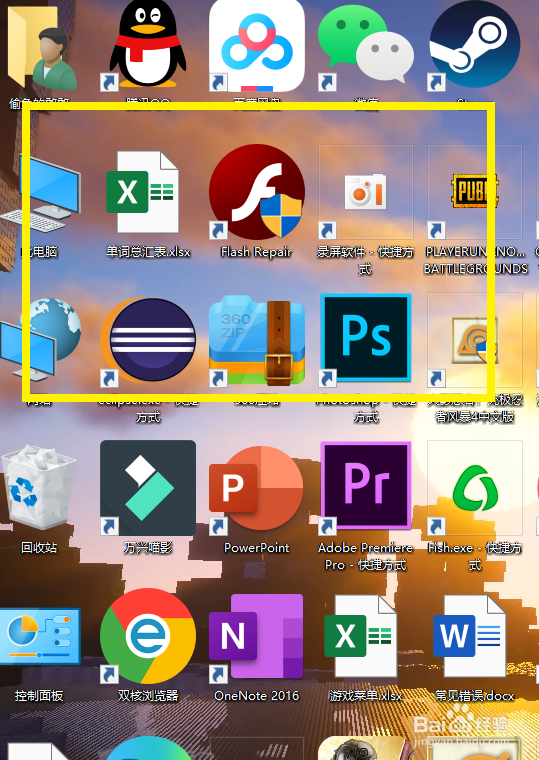Click the 单词总汇表.xlsx filename label
539x760 pixels.
148,252
